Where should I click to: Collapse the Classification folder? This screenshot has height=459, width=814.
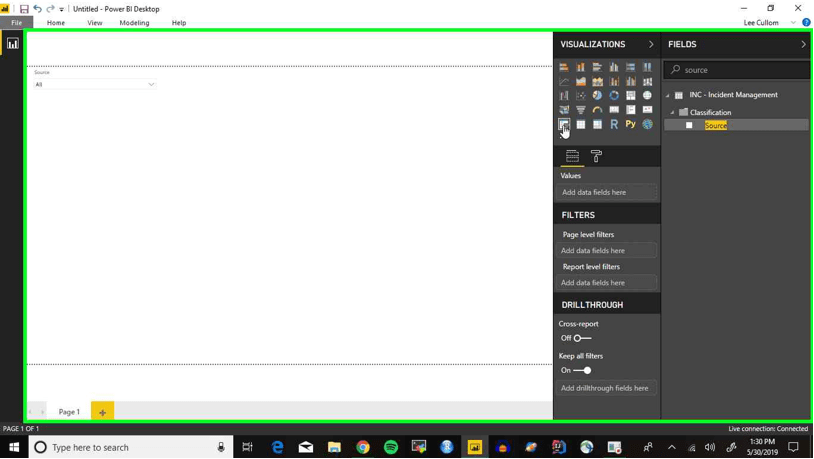[x=672, y=113]
